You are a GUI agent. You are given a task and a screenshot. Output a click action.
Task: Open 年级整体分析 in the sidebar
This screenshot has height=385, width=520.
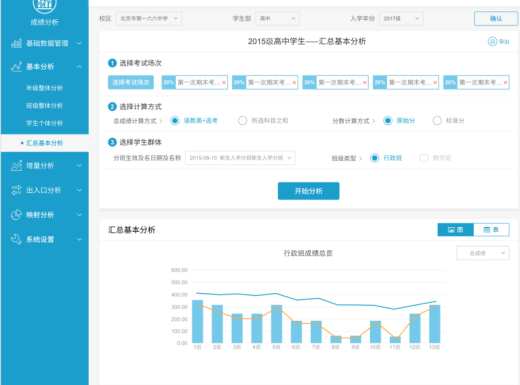(x=44, y=88)
